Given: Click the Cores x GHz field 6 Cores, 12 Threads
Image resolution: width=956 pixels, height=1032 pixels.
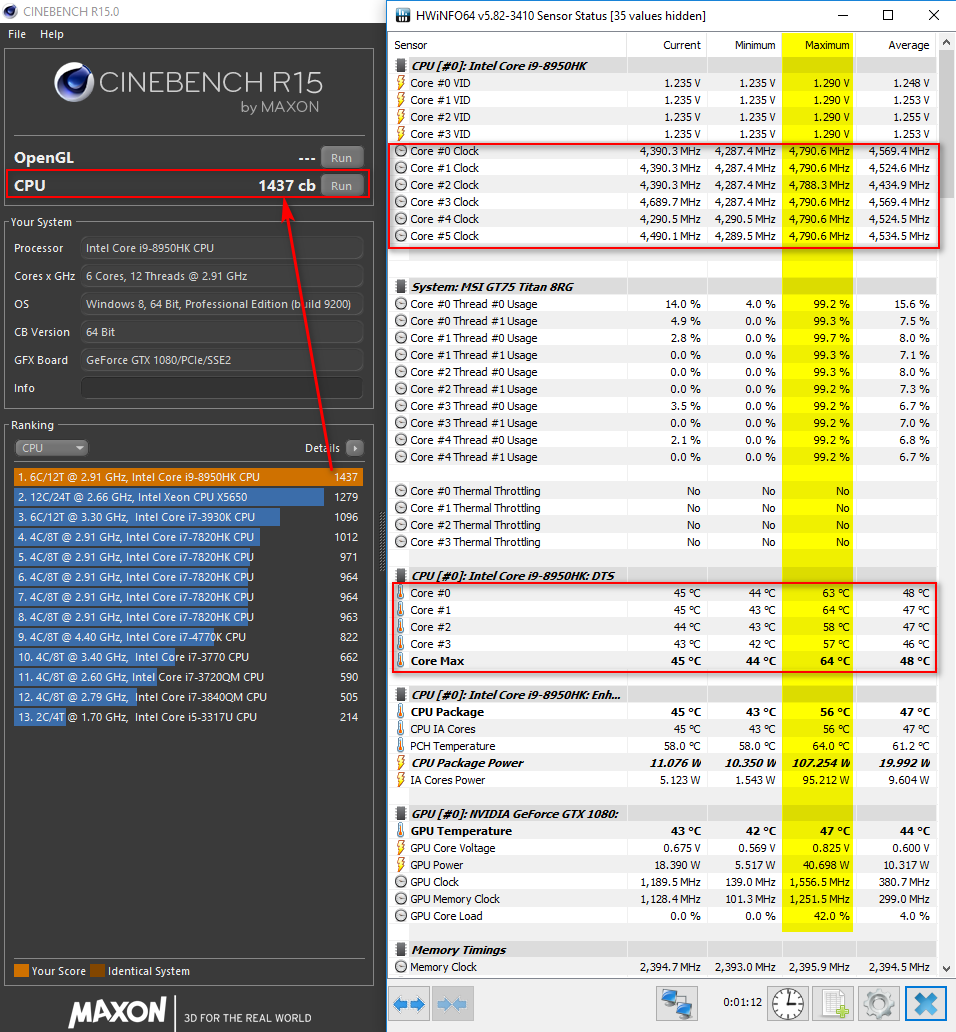Looking at the screenshot, I should point(222,276).
